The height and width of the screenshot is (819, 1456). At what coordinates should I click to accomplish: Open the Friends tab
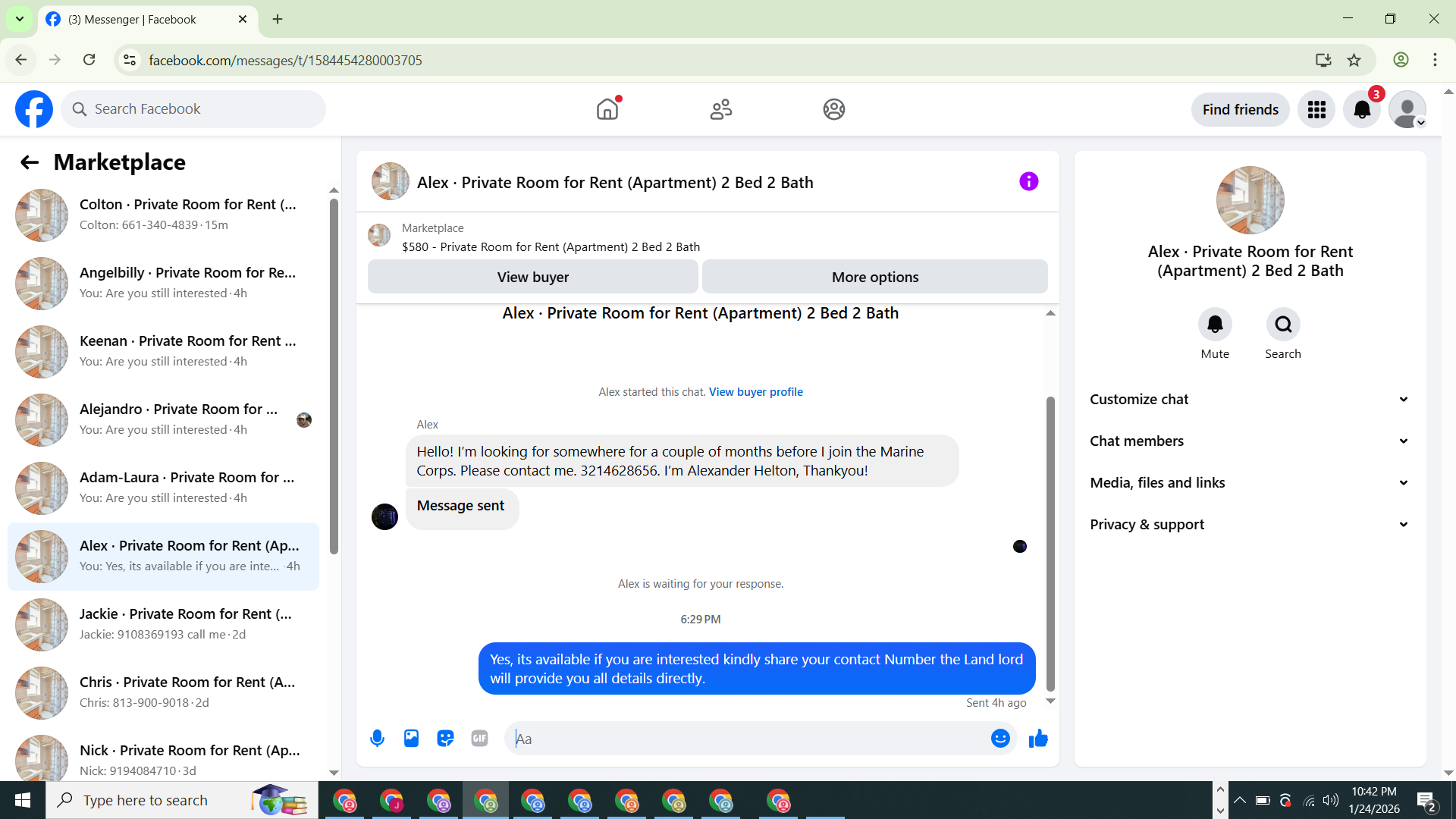(x=720, y=110)
